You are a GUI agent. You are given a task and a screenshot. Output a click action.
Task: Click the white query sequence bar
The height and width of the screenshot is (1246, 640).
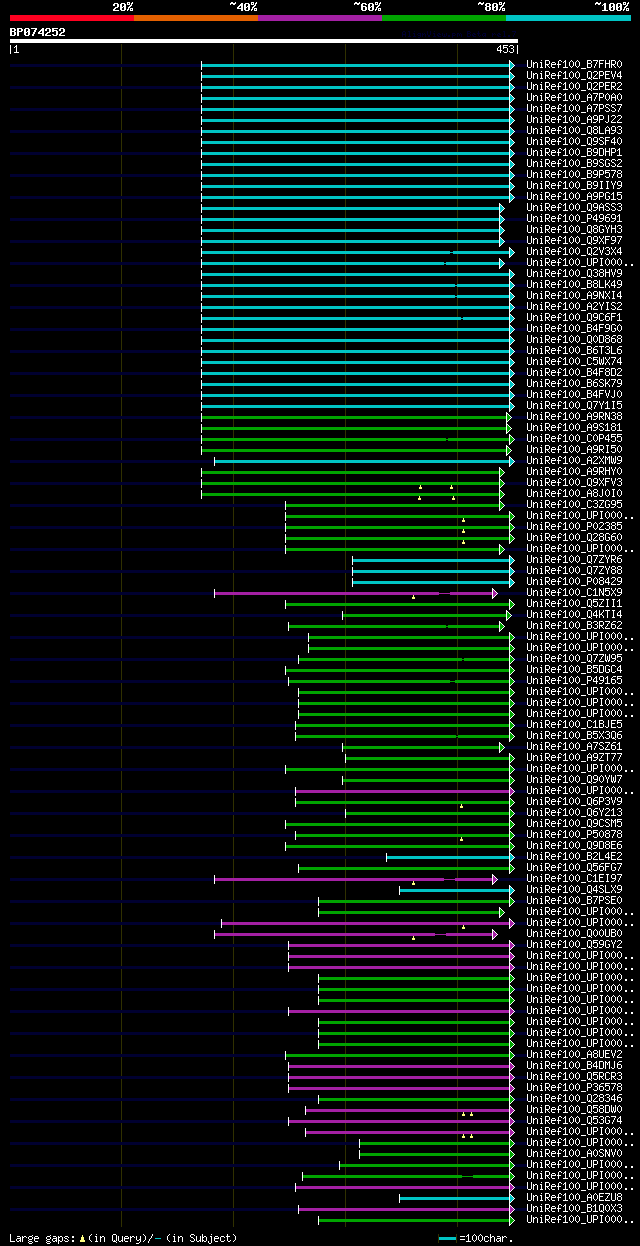(x=263, y=41)
